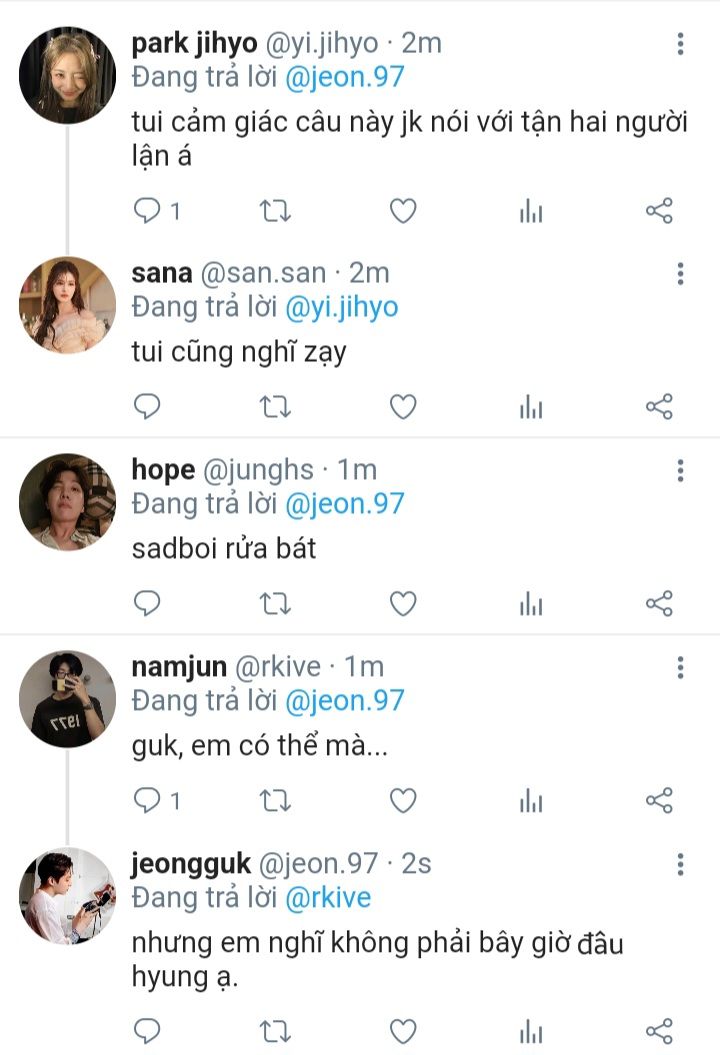
Task: Retweet park jihyo's reply
Action: [x=275, y=211]
